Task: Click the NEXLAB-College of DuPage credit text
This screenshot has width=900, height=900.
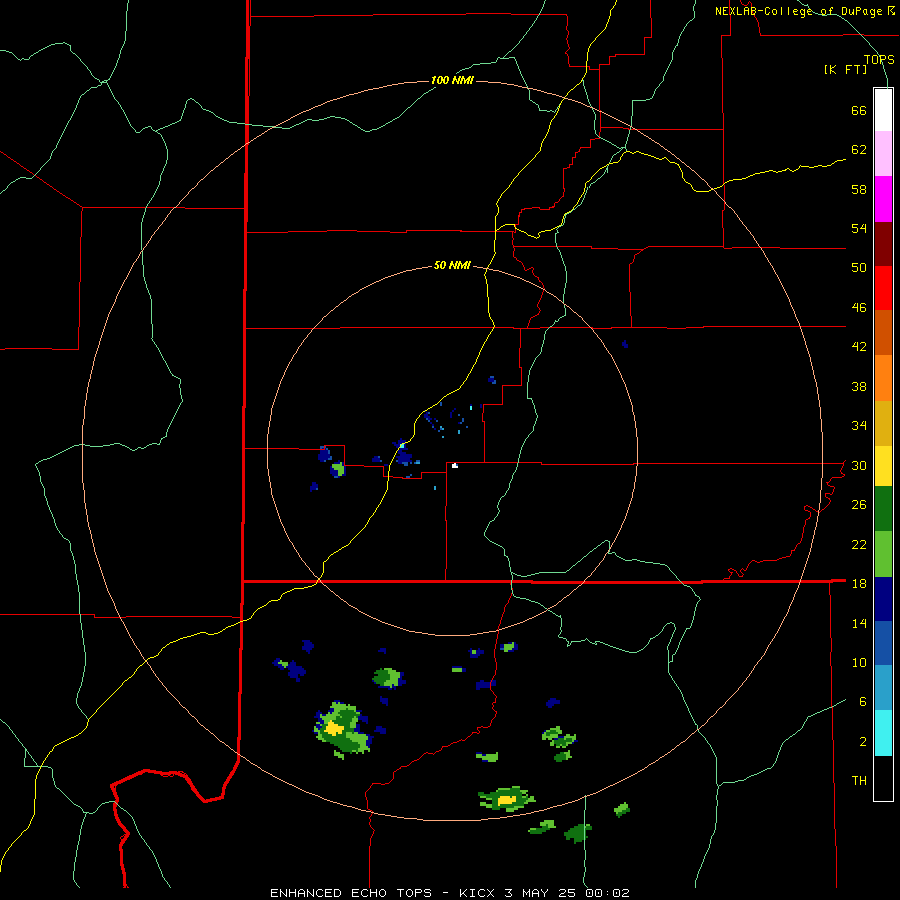Action: click(x=804, y=11)
